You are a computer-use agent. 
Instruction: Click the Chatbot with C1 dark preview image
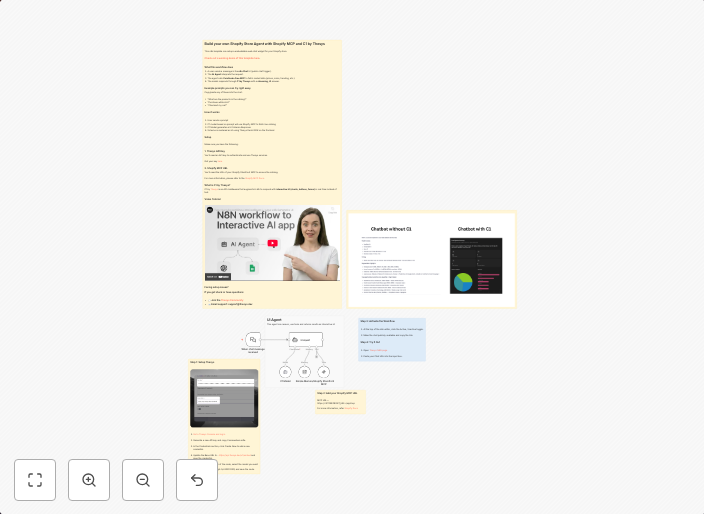coord(476,266)
